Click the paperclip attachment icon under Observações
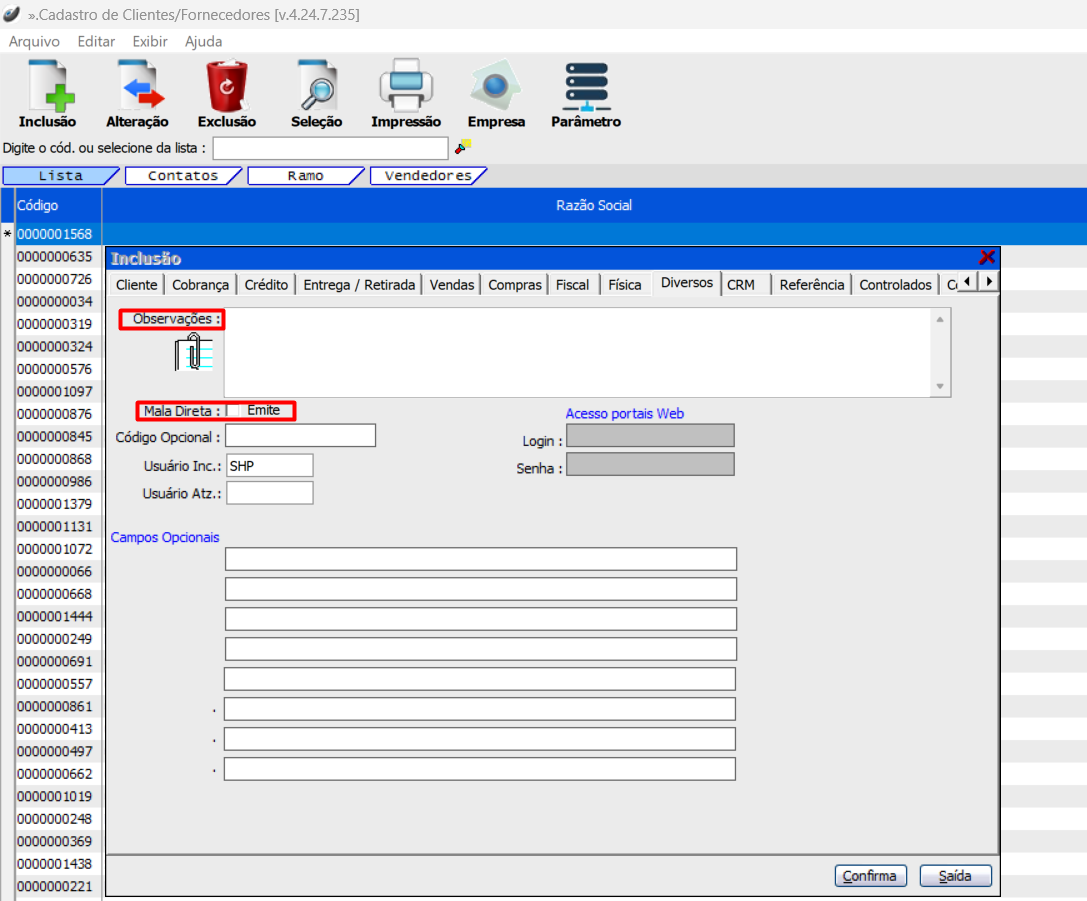 [x=193, y=352]
